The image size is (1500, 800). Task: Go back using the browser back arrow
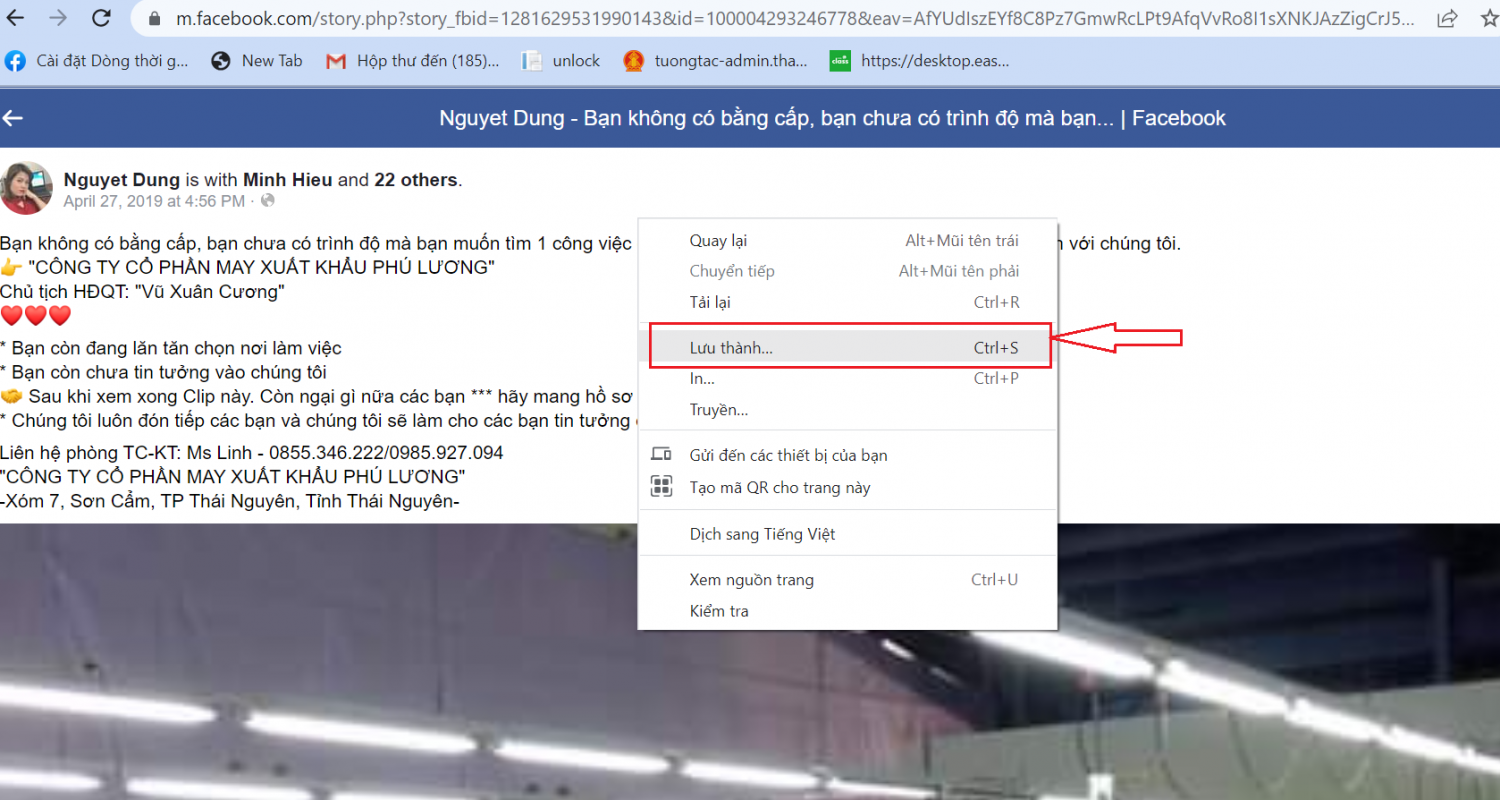click(14, 18)
